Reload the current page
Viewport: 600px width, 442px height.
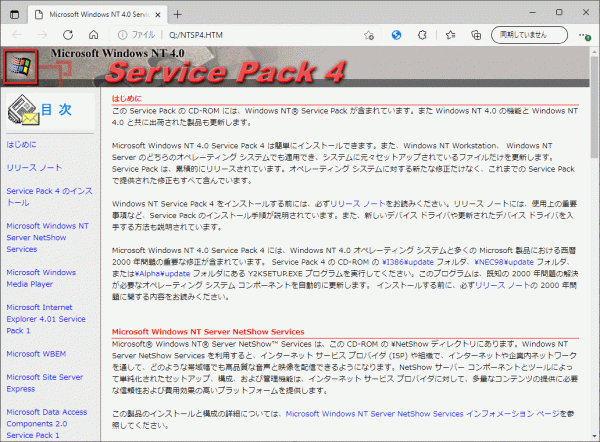tap(68, 35)
